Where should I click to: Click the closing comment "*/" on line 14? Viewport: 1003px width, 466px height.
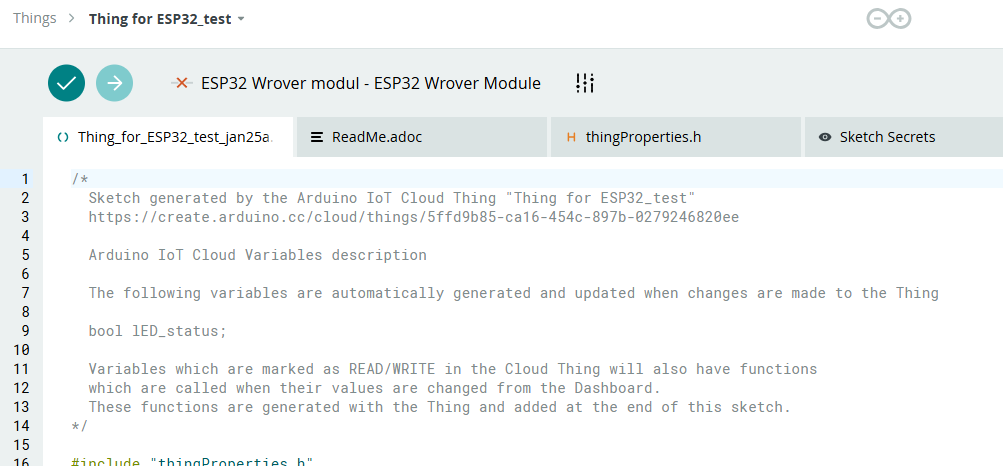click(80, 426)
